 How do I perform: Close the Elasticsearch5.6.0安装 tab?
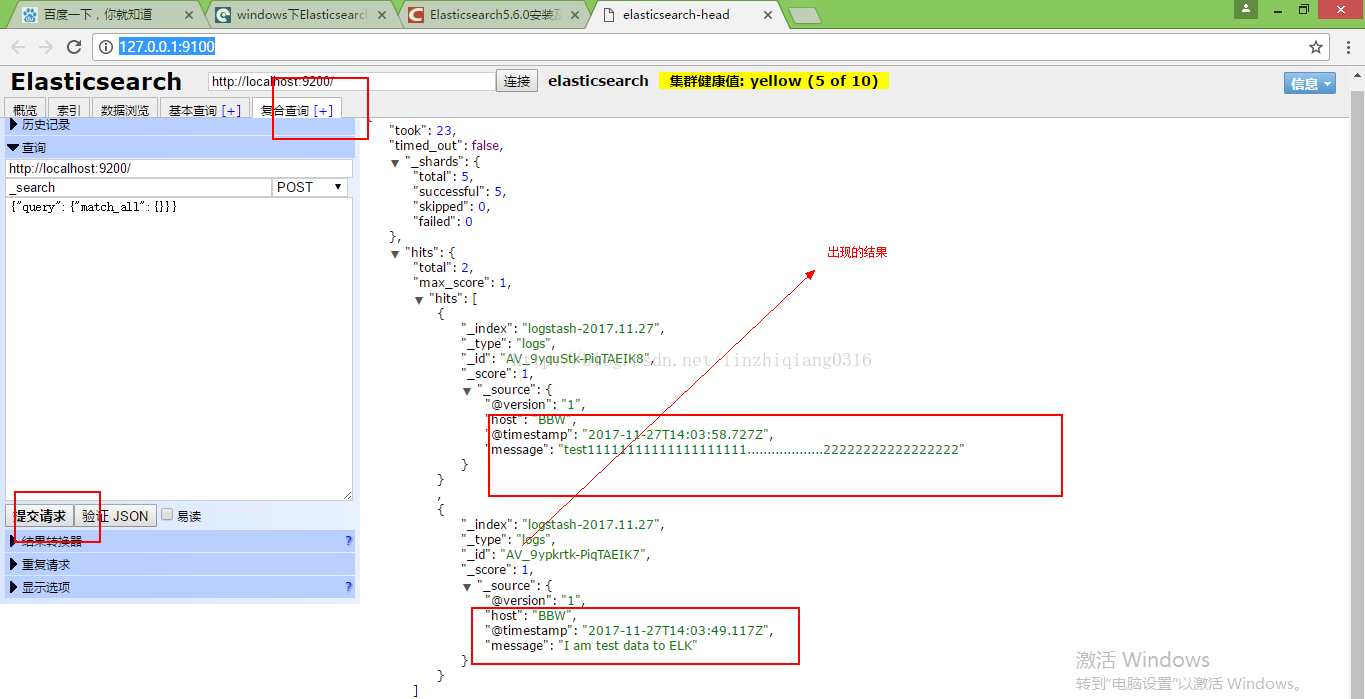(577, 15)
